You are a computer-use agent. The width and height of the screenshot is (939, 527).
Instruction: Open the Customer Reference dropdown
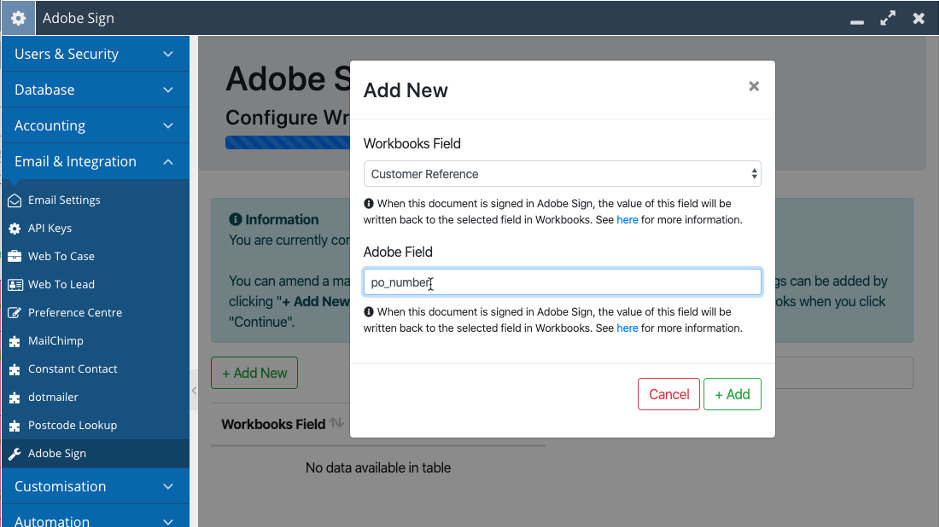coord(562,174)
